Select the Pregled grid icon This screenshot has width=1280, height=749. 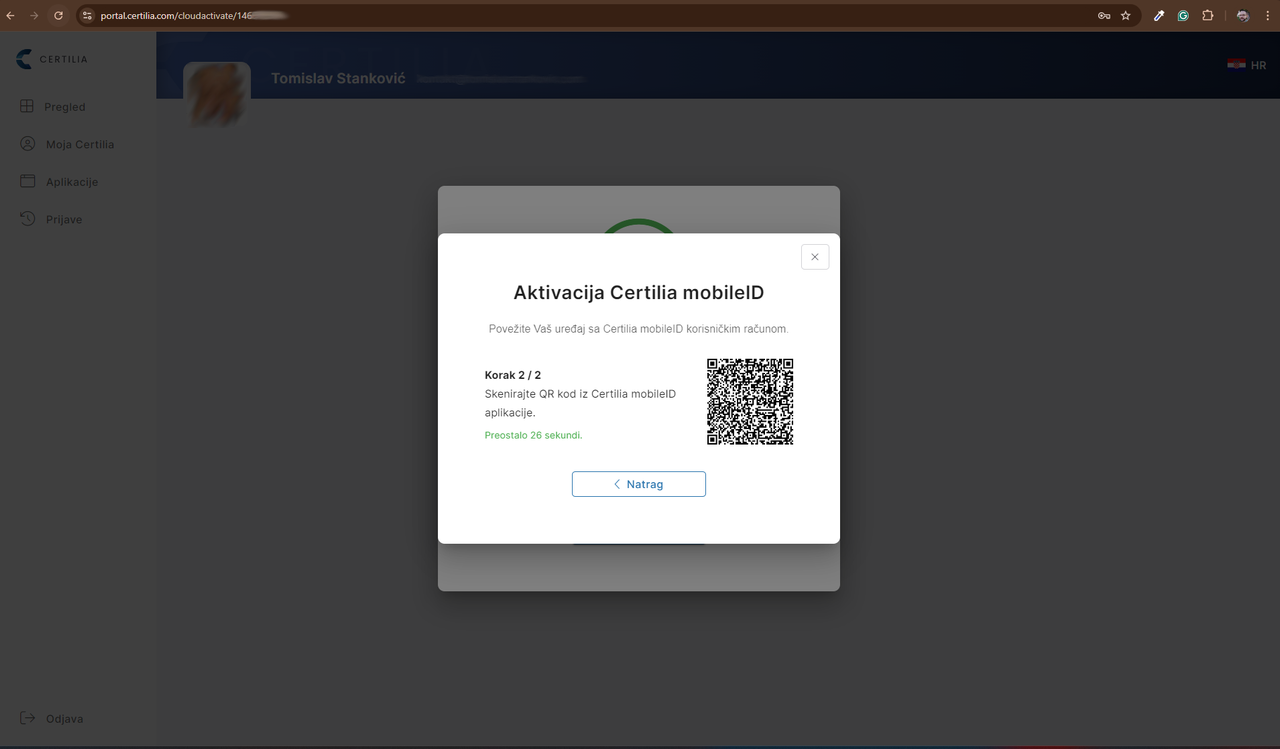26,106
